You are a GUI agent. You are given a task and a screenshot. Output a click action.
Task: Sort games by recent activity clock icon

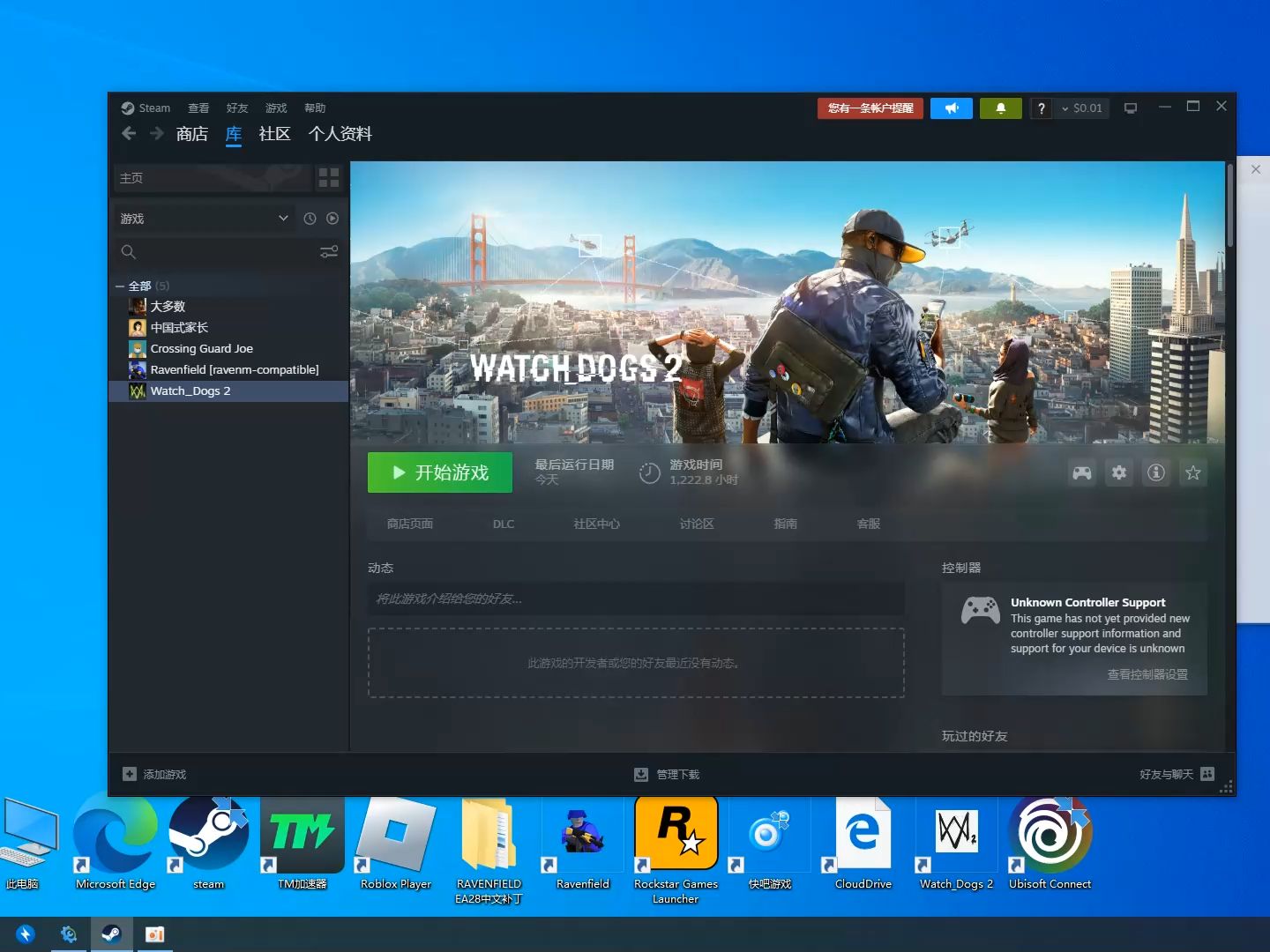tap(310, 219)
